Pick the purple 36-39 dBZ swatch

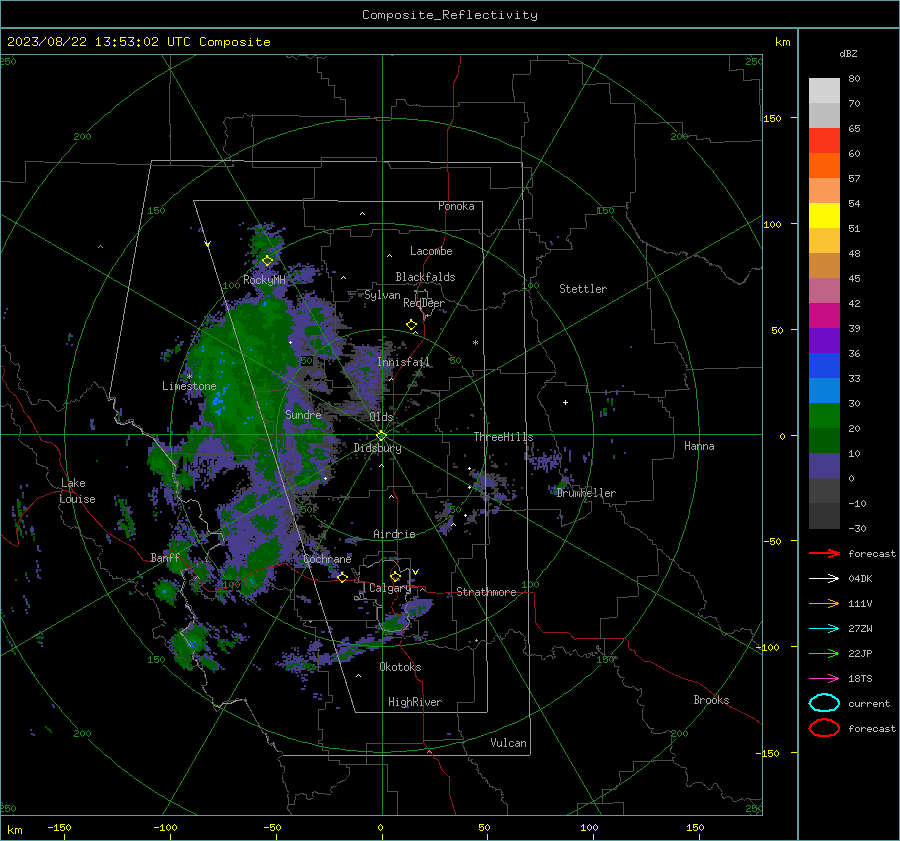(824, 341)
